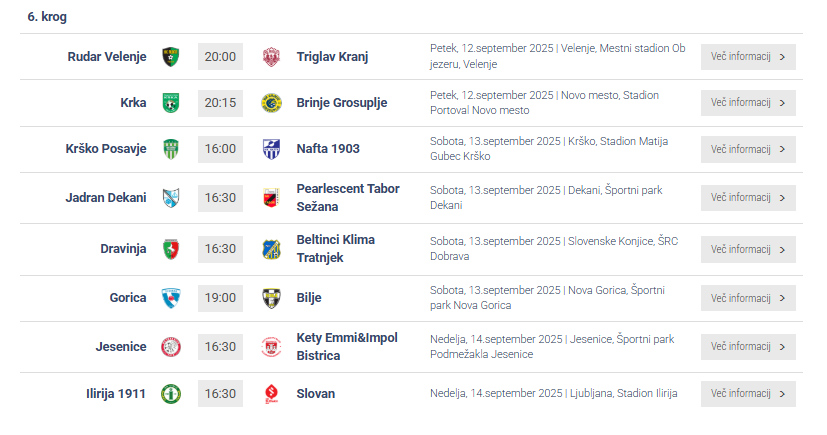Click the Beltinci Klima Tratnjek crest
This screenshot has height=435, width=827.
(271, 249)
